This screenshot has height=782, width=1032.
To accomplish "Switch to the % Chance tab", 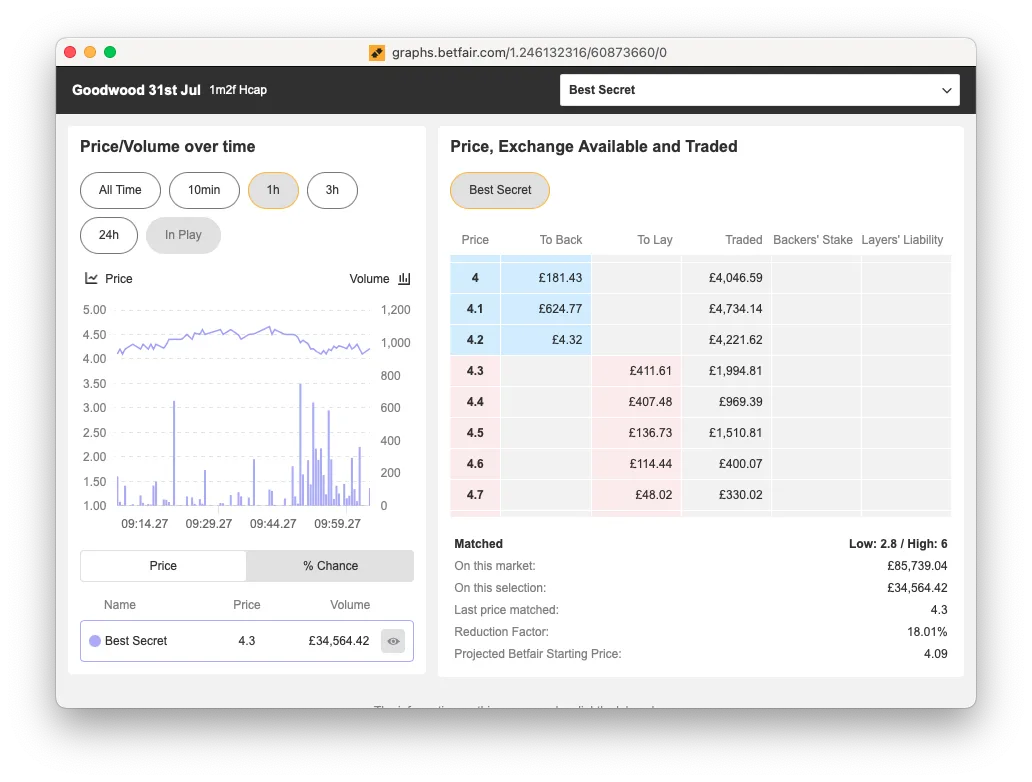I will click(330, 566).
